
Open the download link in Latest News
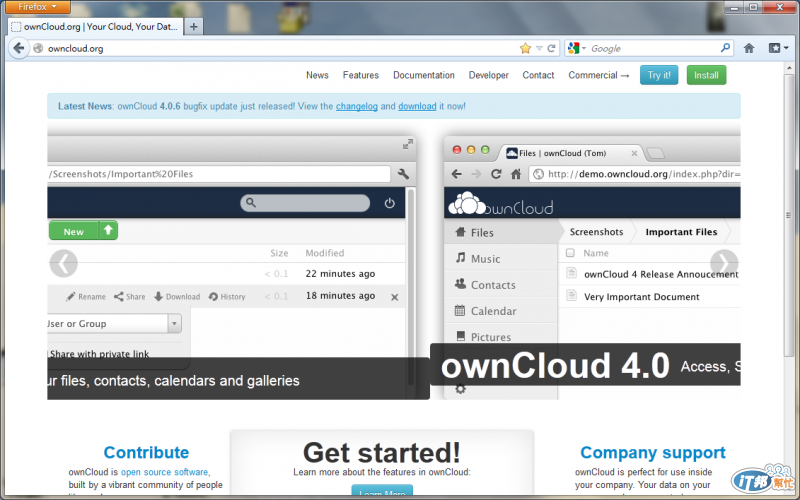tap(417, 106)
